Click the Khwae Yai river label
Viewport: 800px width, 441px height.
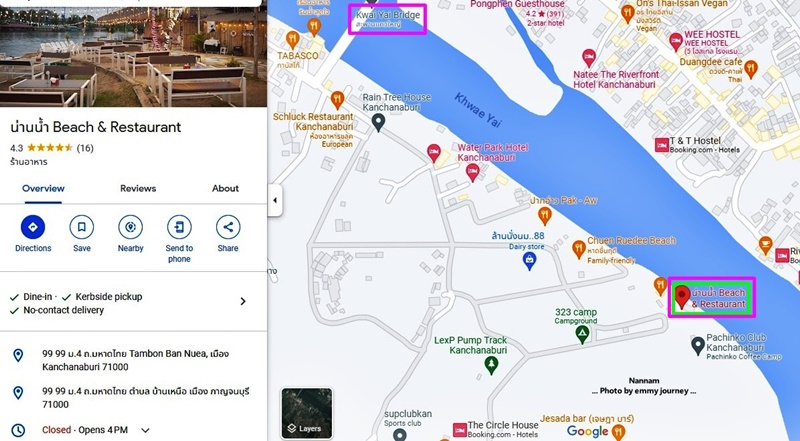click(478, 110)
